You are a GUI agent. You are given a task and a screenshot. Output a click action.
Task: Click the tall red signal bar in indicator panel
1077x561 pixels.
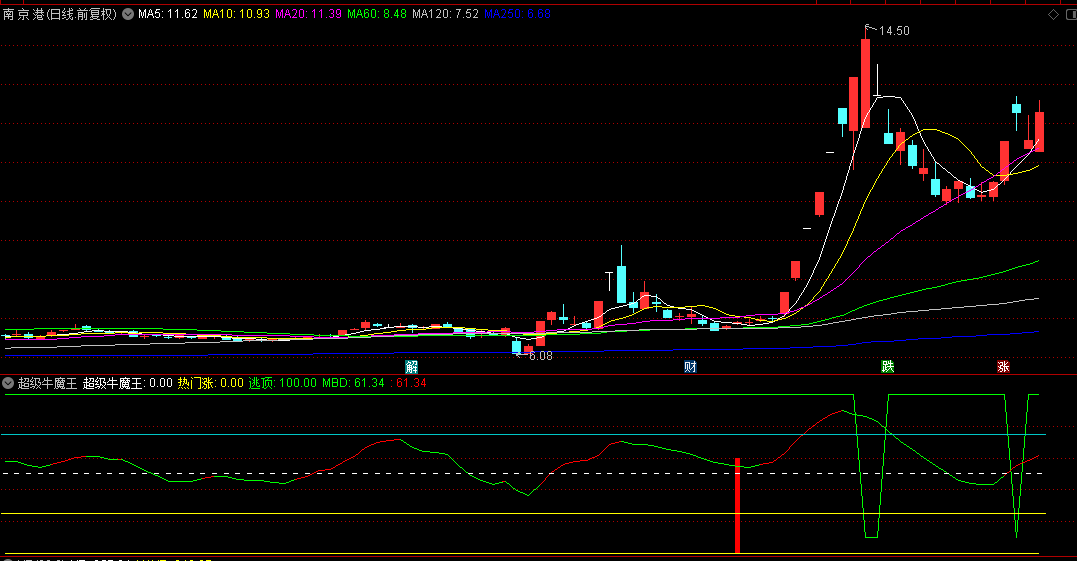pyautogui.click(x=737, y=505)
